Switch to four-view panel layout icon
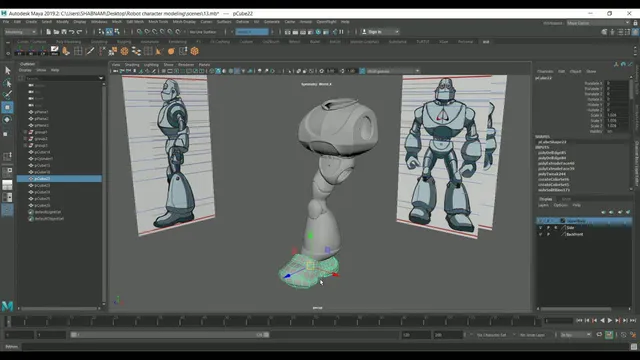This screenshot has height=360, width=640. pos(7,185)
